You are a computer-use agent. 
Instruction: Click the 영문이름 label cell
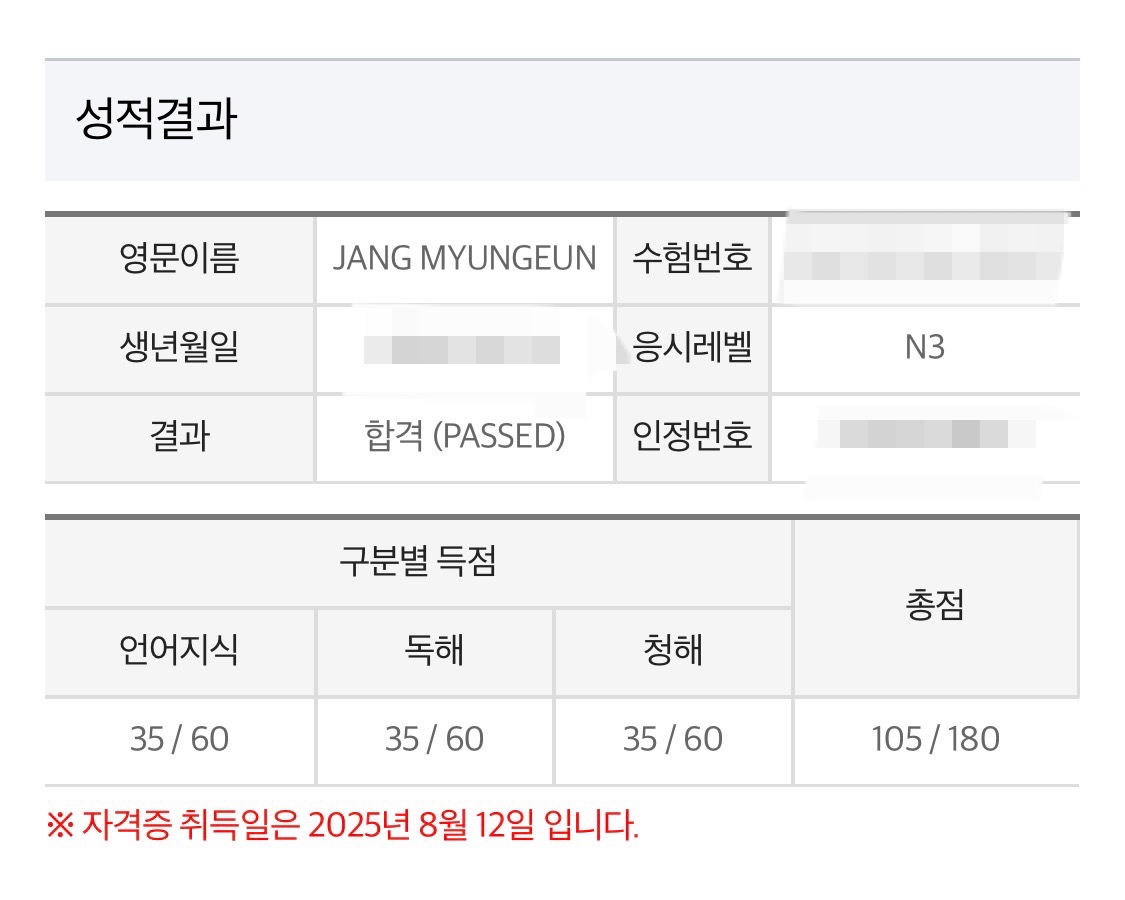coord(180,259)
